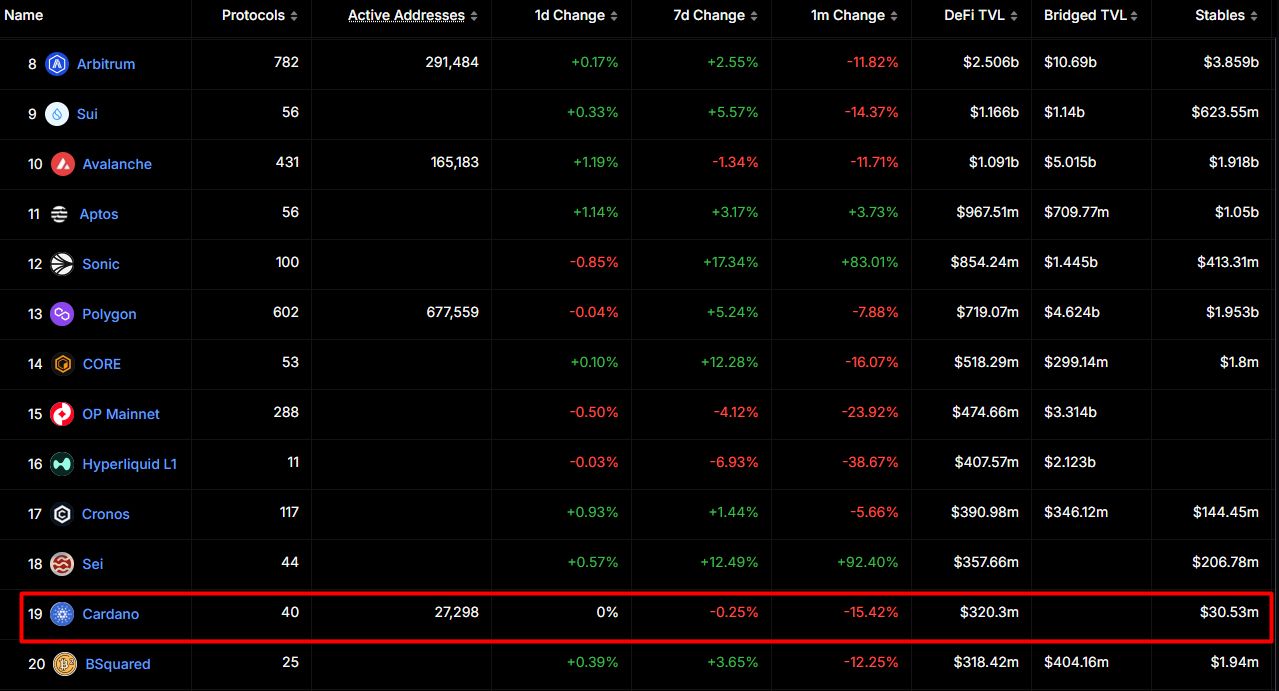Sort table by Protocols column

[x=259, y=16]
